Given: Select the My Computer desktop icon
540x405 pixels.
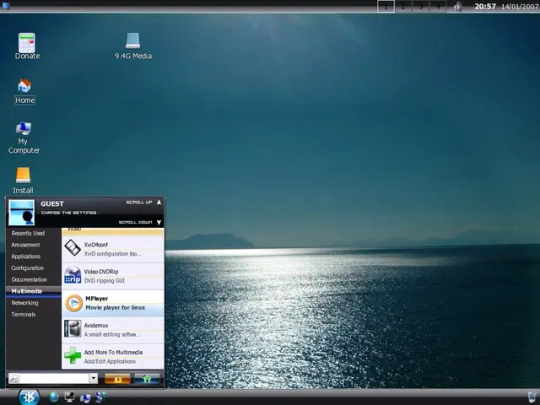Looking at the screenshot, I should click(24, 138).
